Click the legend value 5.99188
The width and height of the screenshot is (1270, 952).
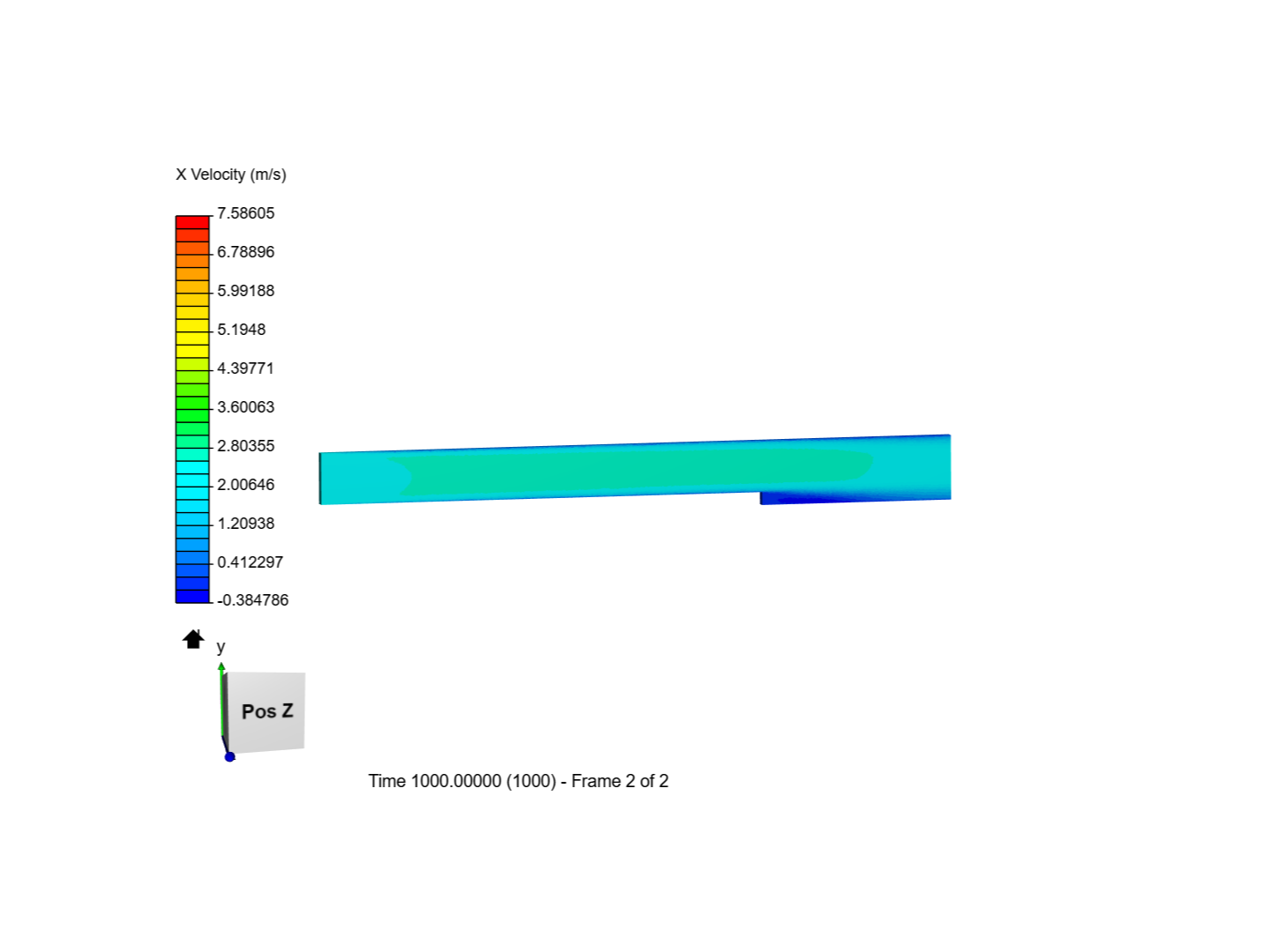246,291
